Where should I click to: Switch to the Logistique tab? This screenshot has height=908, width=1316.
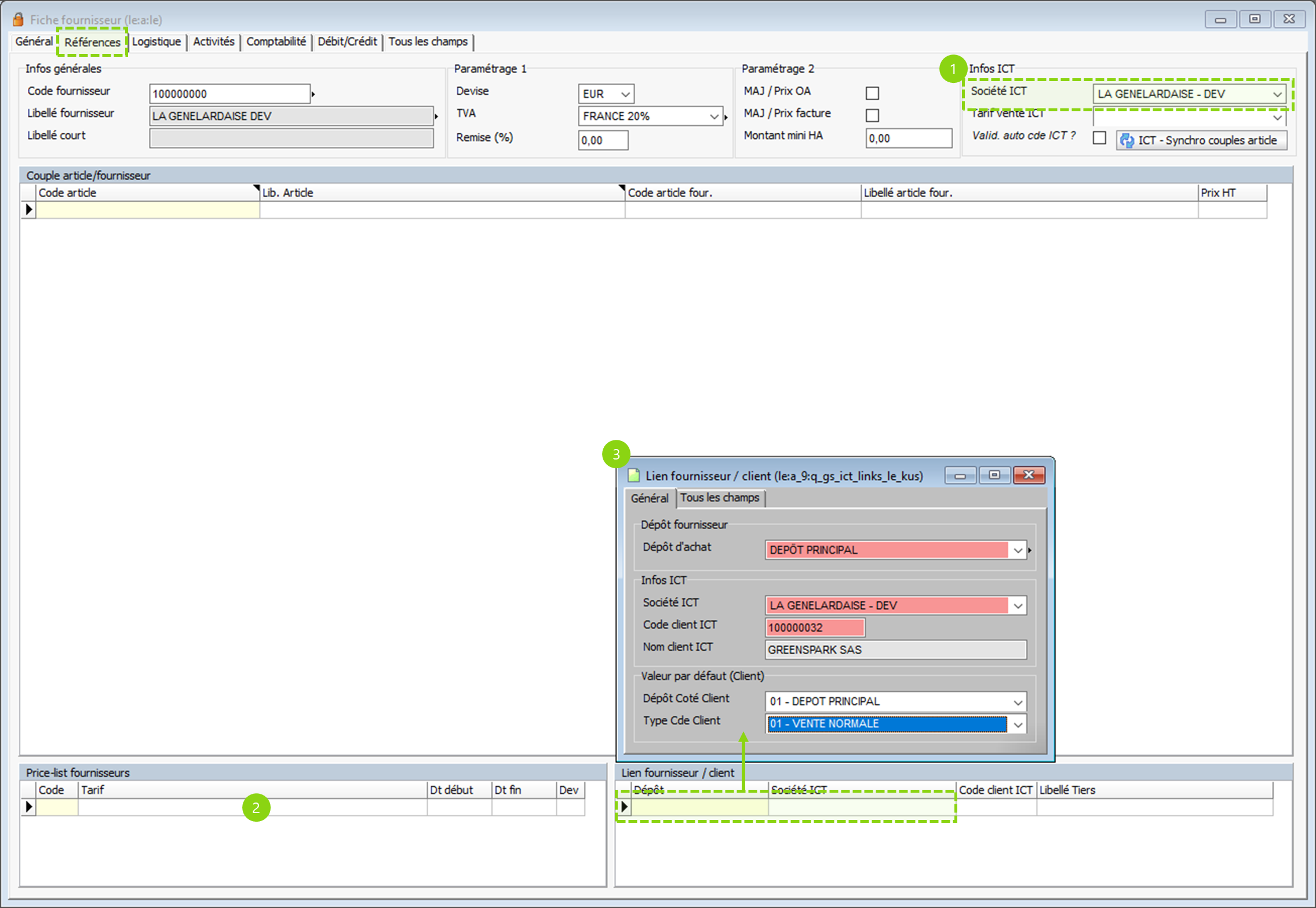point(156,42)
